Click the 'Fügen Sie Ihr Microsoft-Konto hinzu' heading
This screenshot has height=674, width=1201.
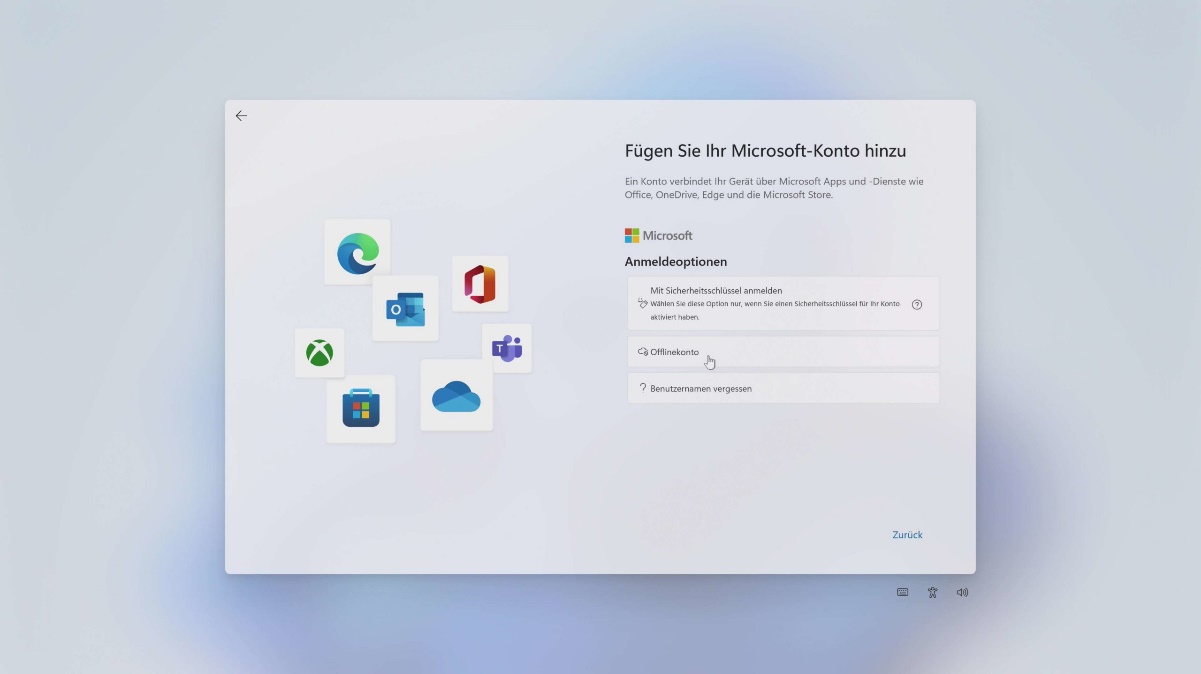[x=765, y=151]
